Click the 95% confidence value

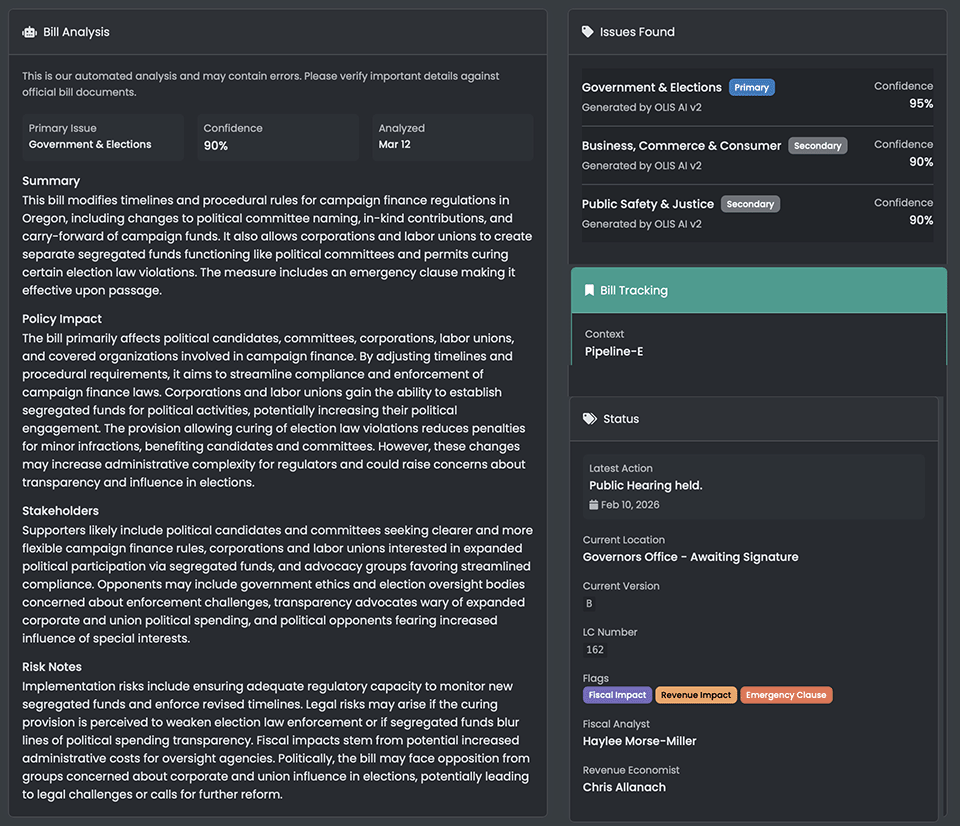pyautogui.click(x=920, y=103)
